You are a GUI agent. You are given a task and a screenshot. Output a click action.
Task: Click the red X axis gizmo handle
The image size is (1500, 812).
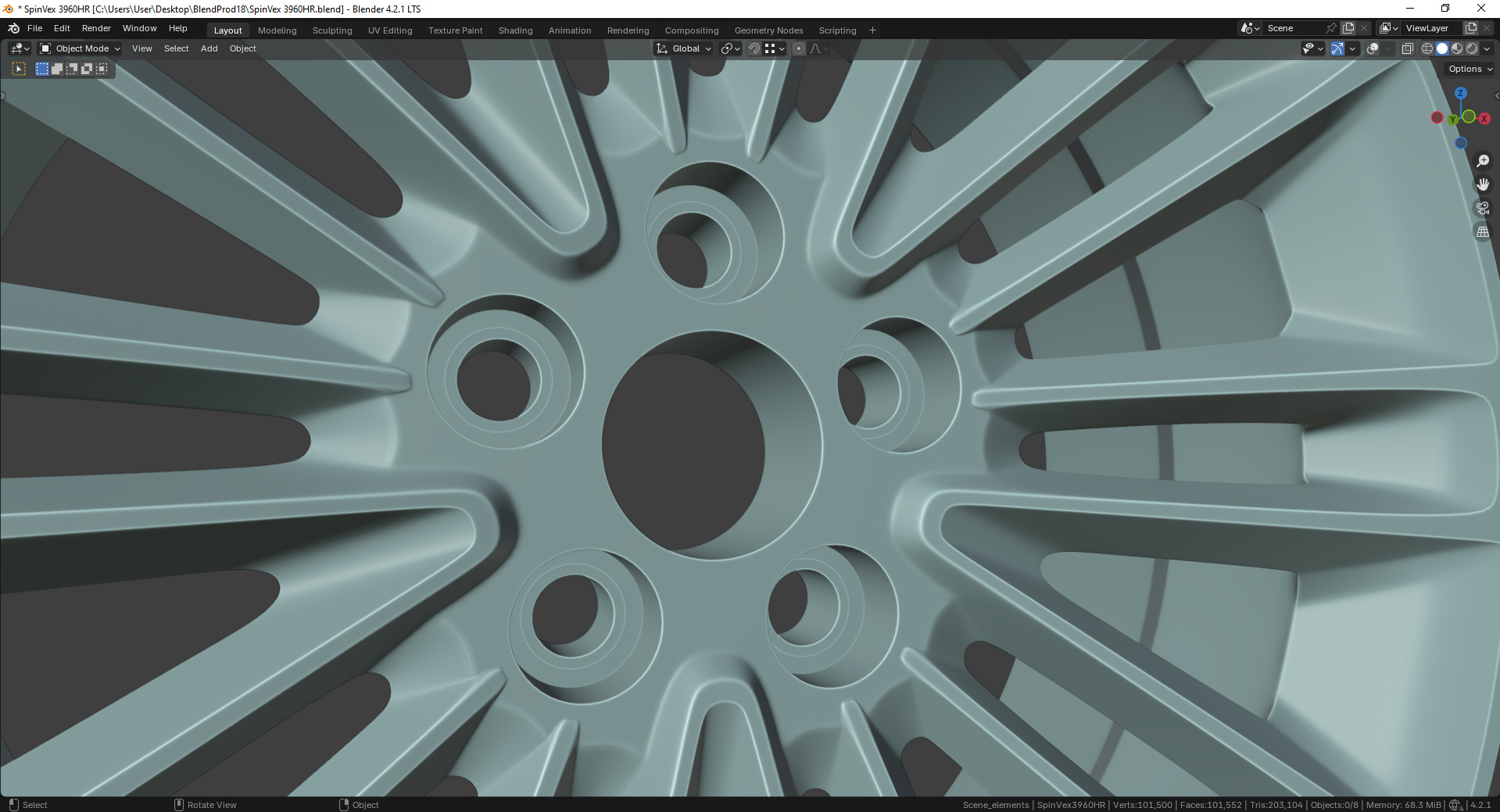tap(1484, 119)
